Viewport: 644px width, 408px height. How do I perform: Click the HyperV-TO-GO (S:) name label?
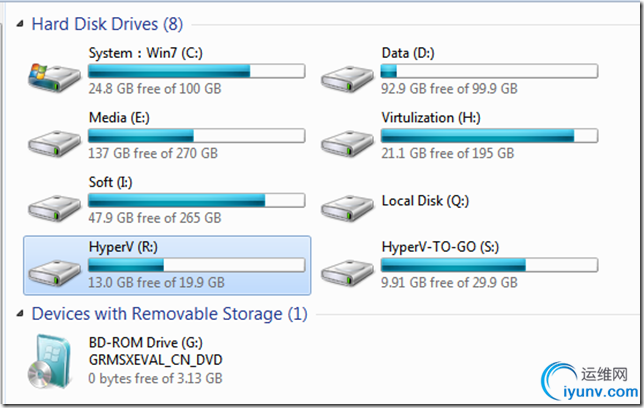440,247
